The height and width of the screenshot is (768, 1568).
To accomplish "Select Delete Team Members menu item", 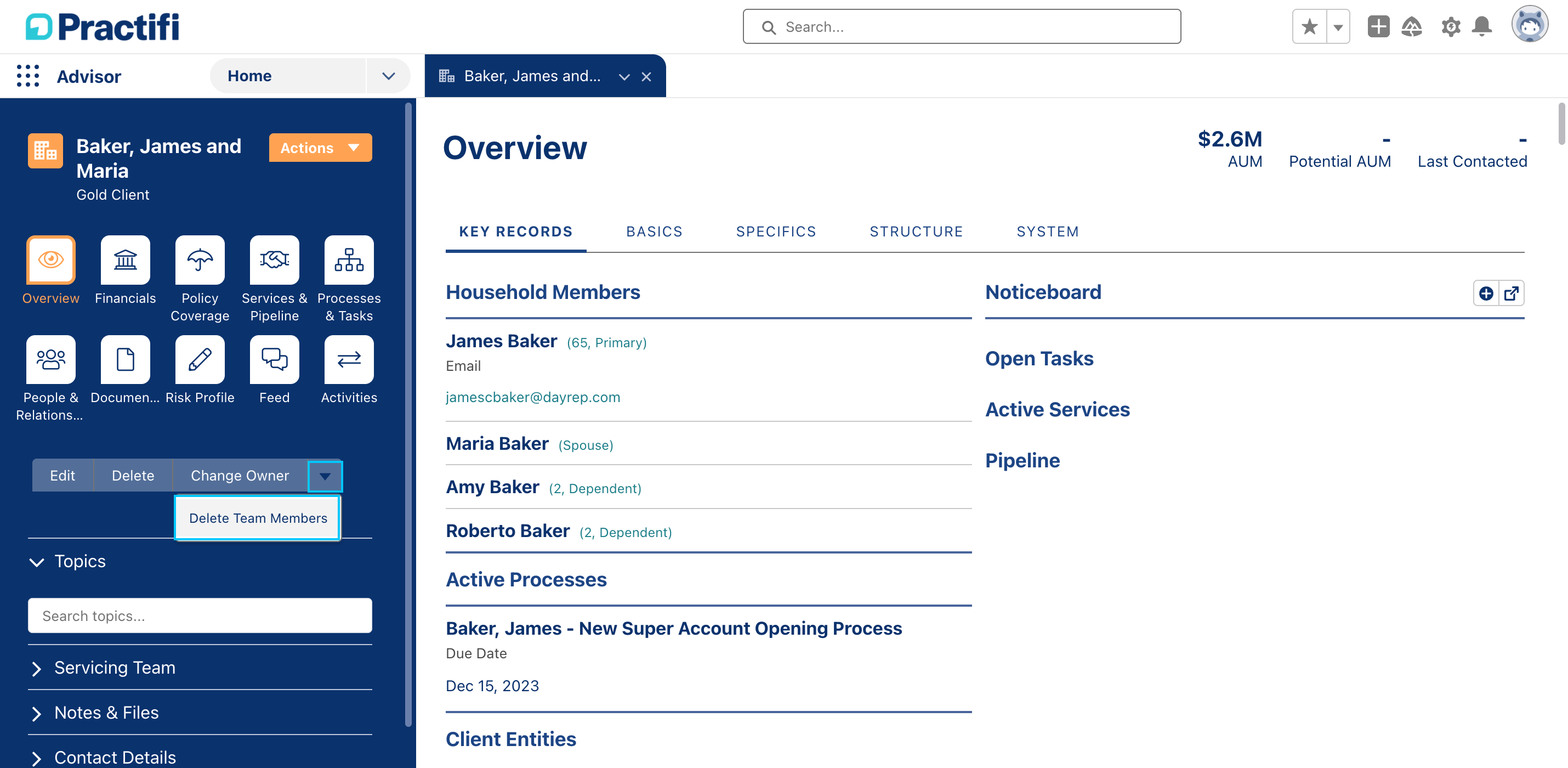I will point(258,518).
